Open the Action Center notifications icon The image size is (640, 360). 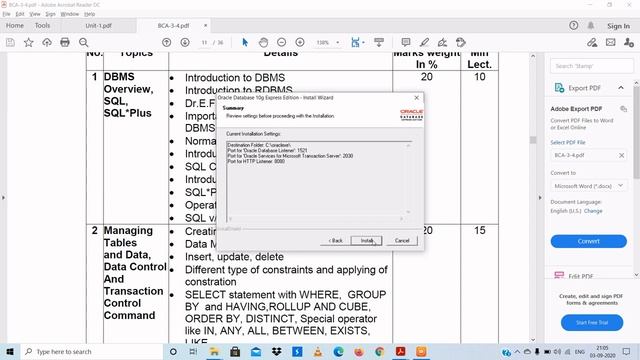627,351
